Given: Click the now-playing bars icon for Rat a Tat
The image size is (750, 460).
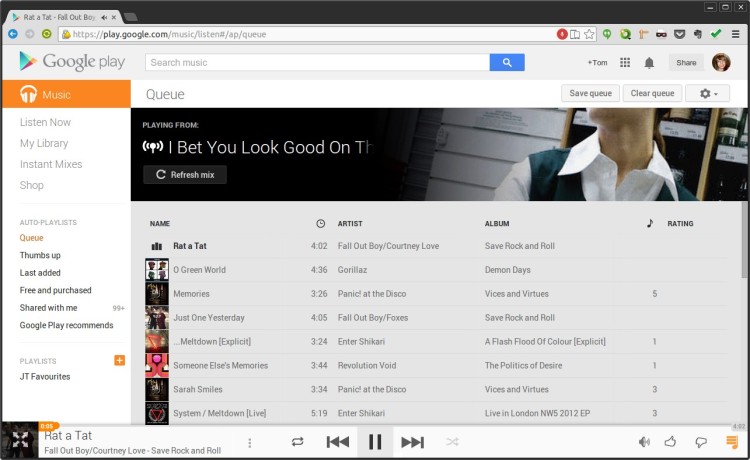Looking at the screenshot, I should point(157,246).
